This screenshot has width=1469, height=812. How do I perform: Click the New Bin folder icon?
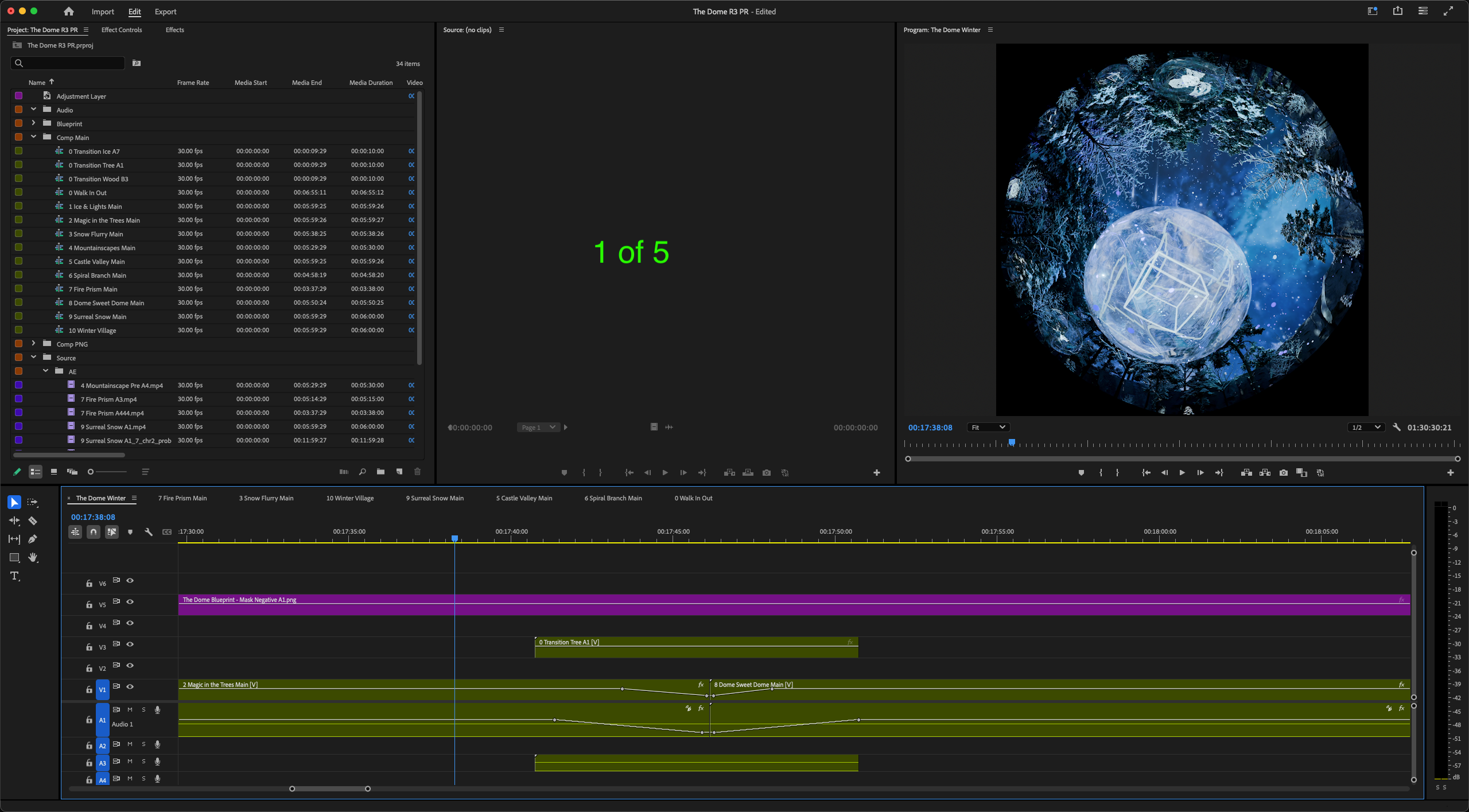(x=380, y=472)
